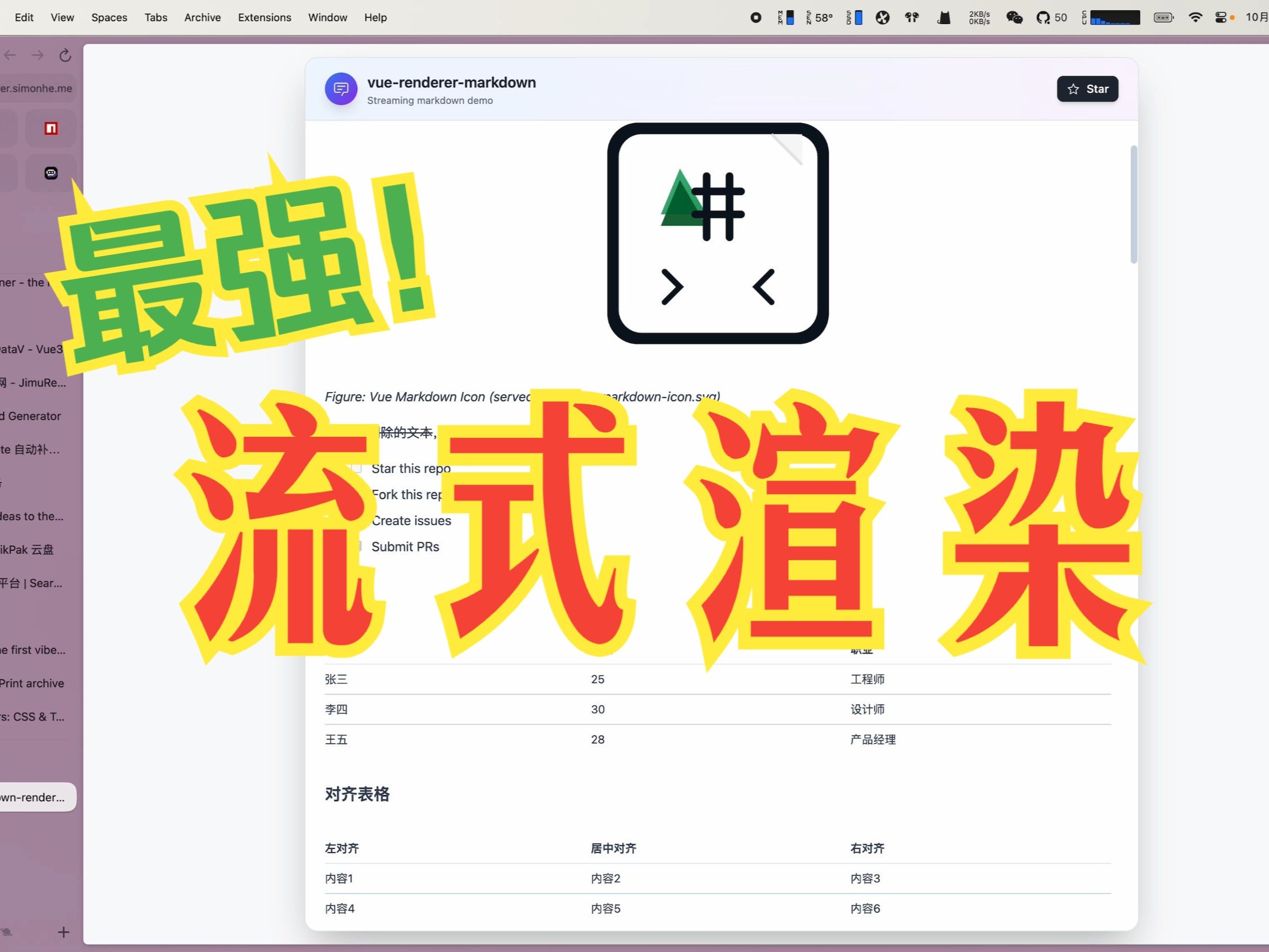This screenshot has height=952, width=1269.
Task: Select the 'PikPak 云盘' sidebar tab
Action: 27,549
